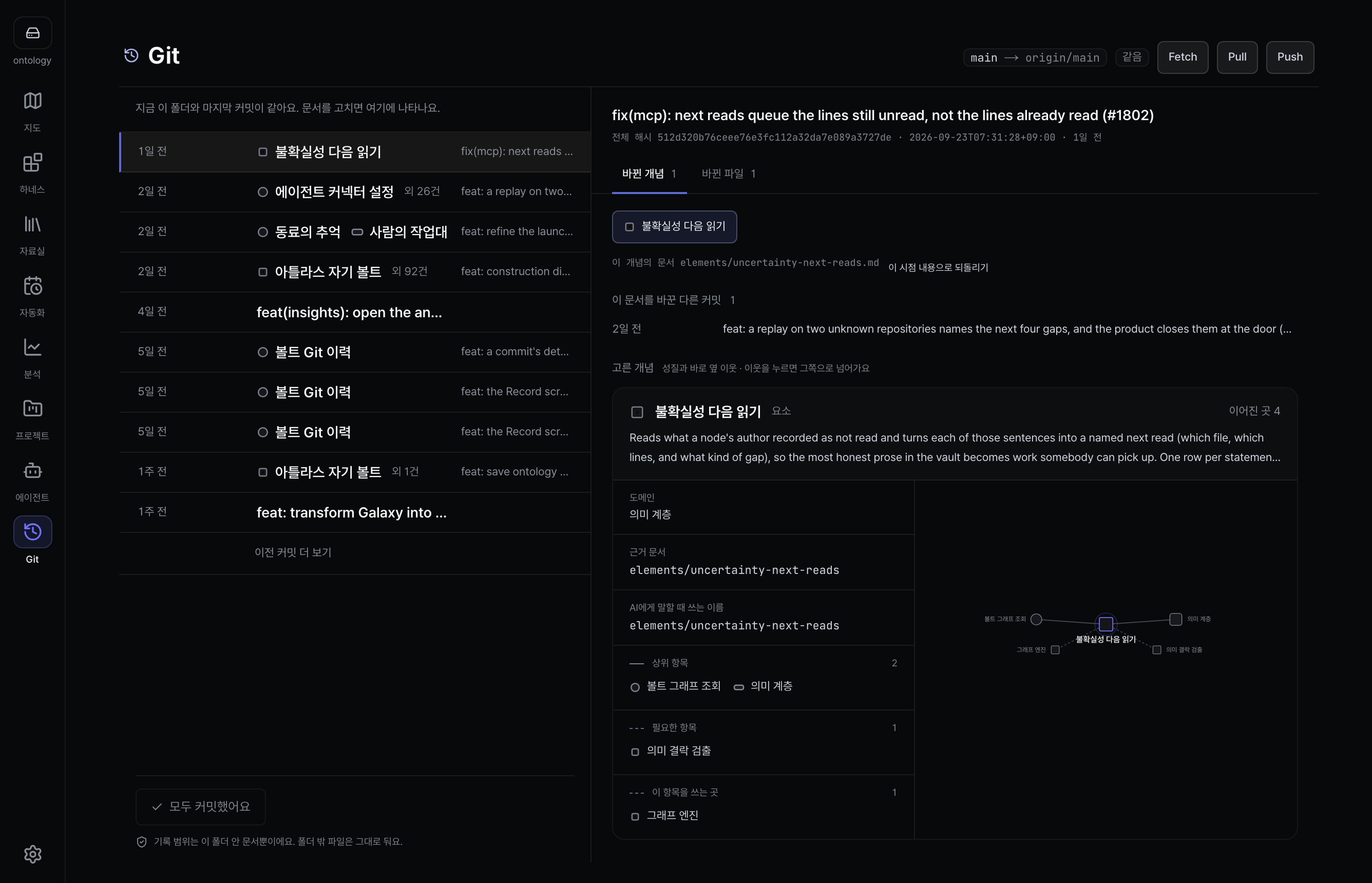
Task: Open the 의미 계층 parent item
Action: coord(763,686)
